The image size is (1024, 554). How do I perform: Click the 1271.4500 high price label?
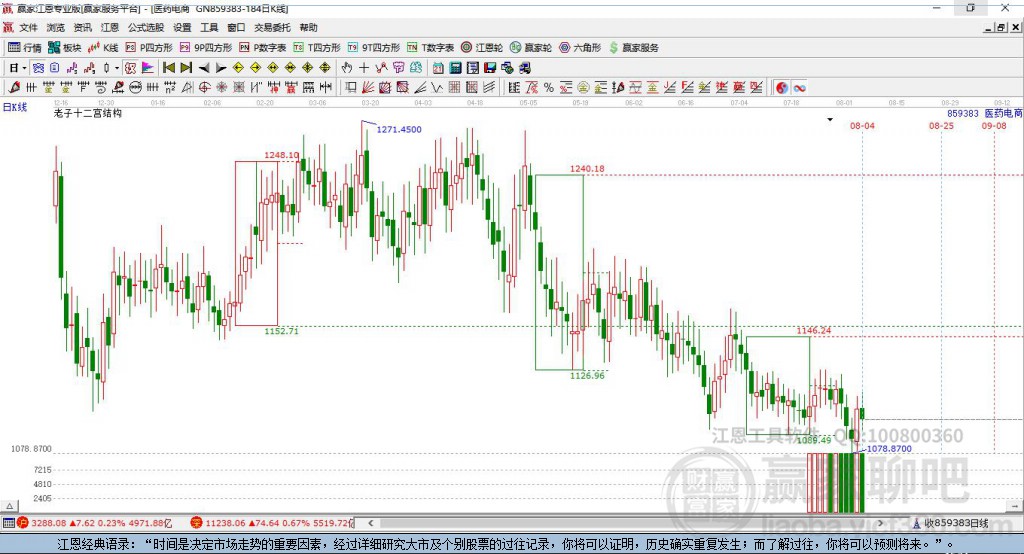399,129
